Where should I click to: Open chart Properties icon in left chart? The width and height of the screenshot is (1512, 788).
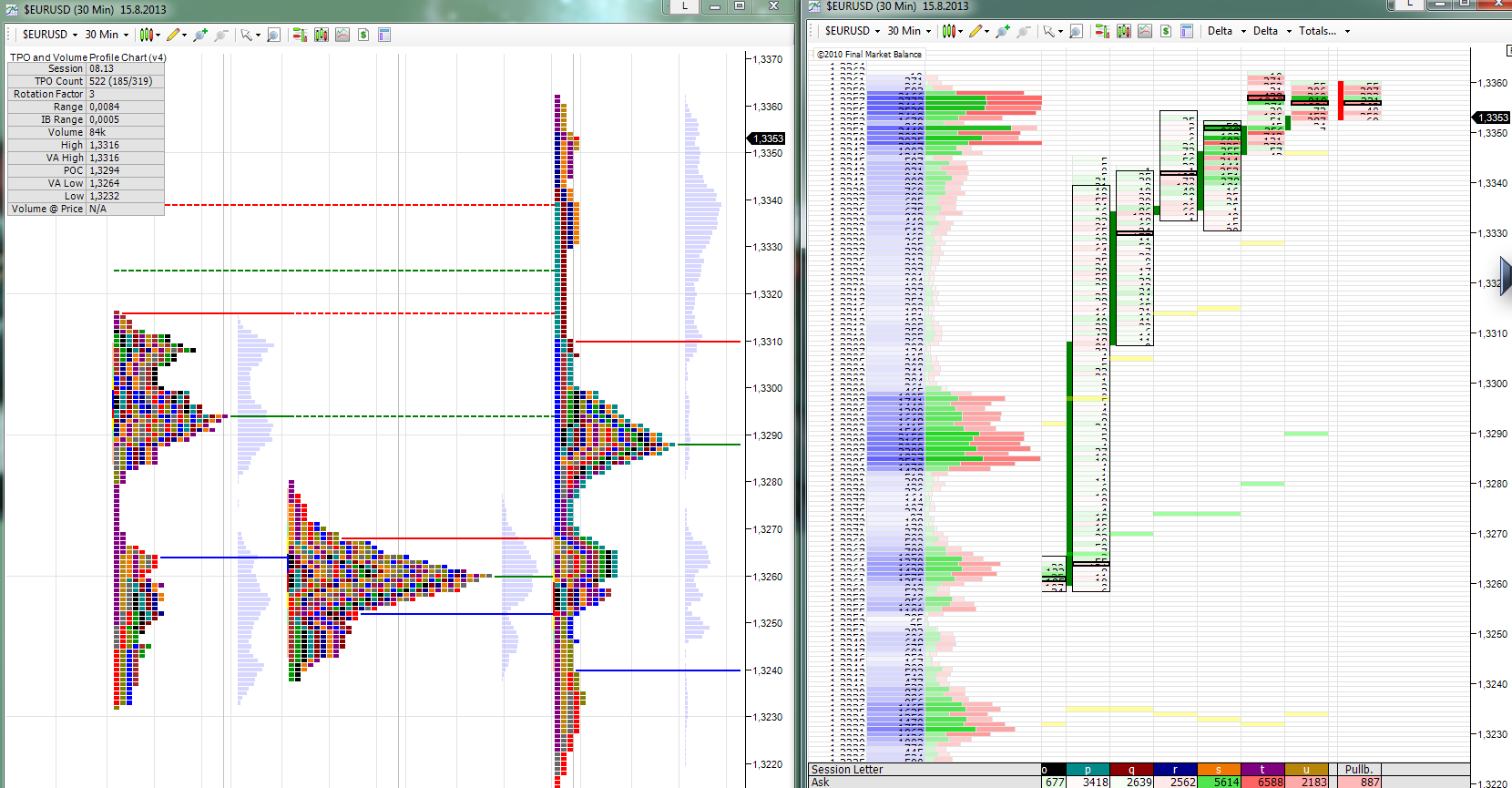tap(384, 35)
